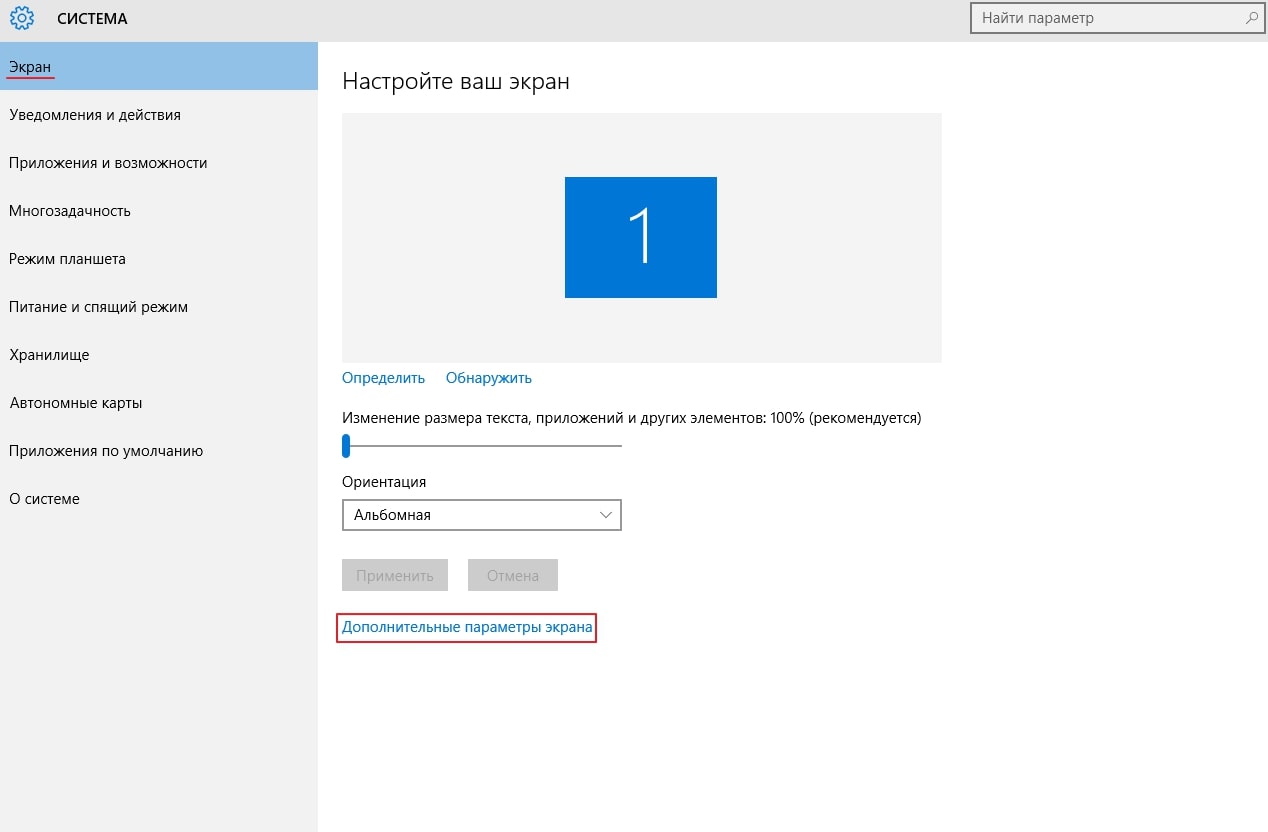This screenshot has width=1268, height=832.
Task: Open Питание и спящий режим
Action: tap(98, 307)
